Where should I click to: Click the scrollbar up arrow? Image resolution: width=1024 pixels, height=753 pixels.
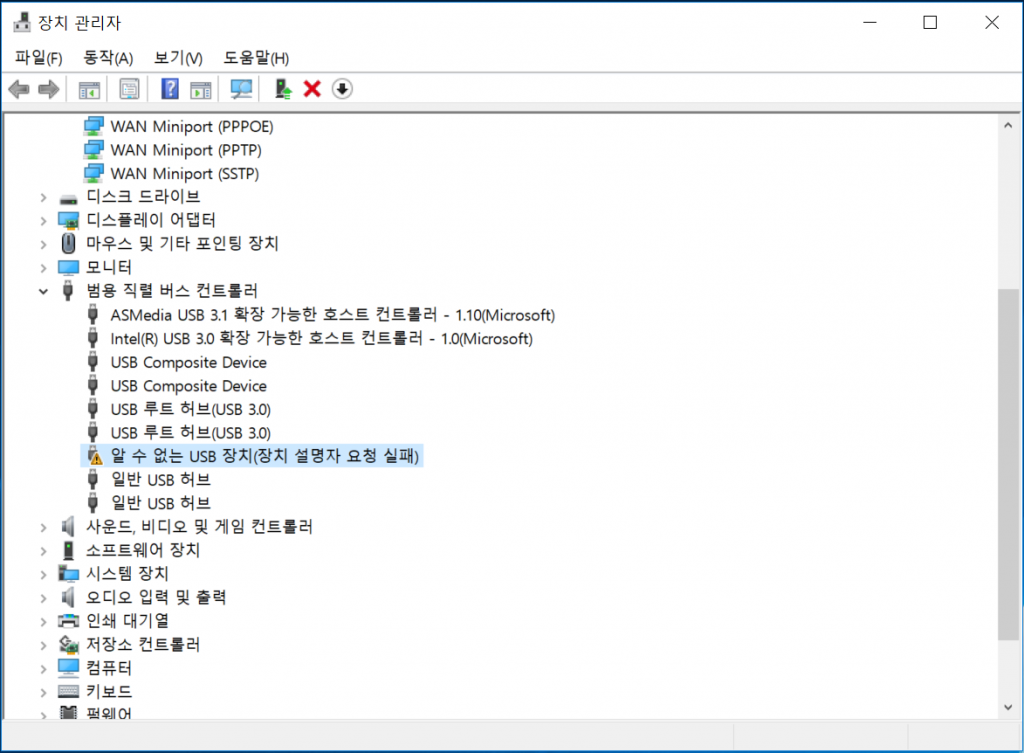click(1008, 125)
